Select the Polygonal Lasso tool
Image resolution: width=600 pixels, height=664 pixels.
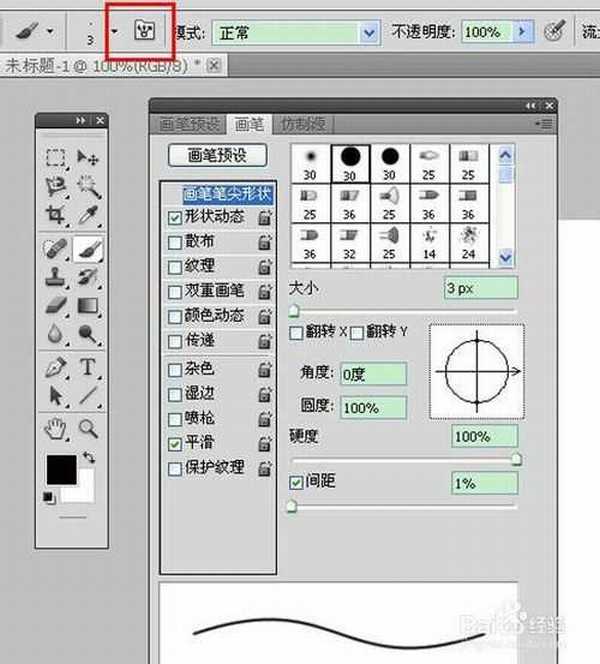tap(55, 186)
